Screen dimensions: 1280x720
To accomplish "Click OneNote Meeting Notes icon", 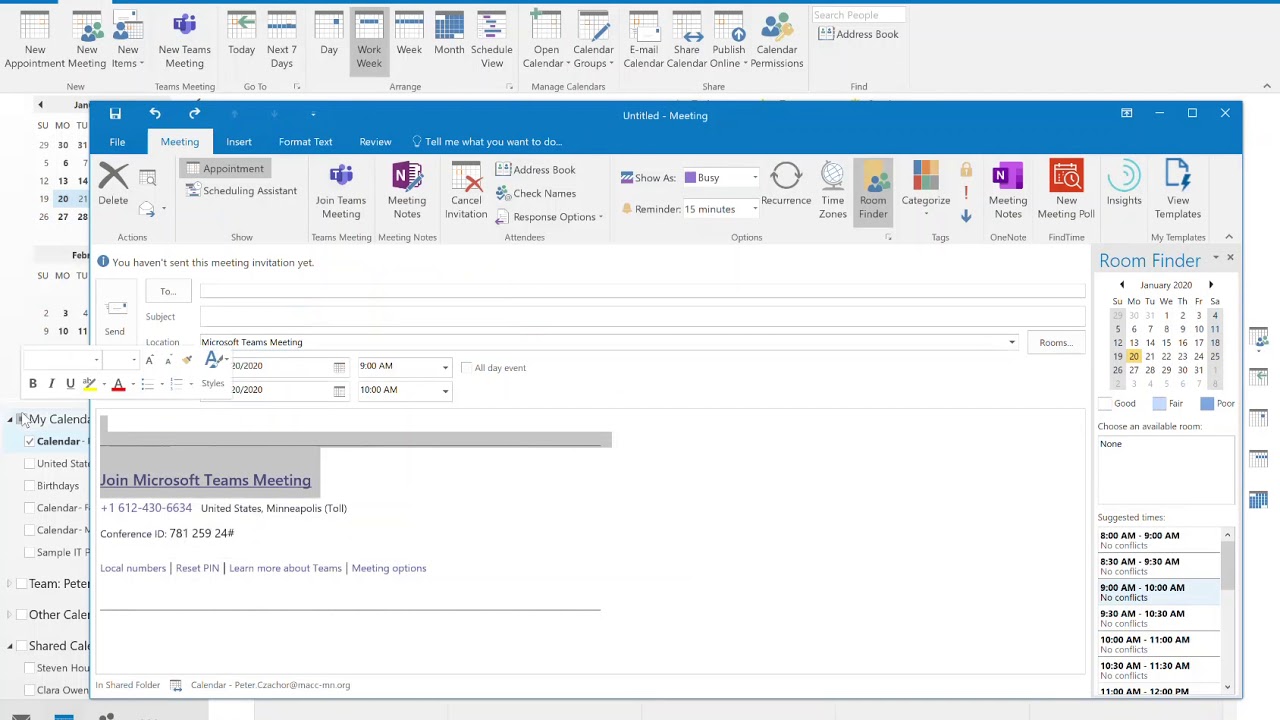I will coord(1008,190).
